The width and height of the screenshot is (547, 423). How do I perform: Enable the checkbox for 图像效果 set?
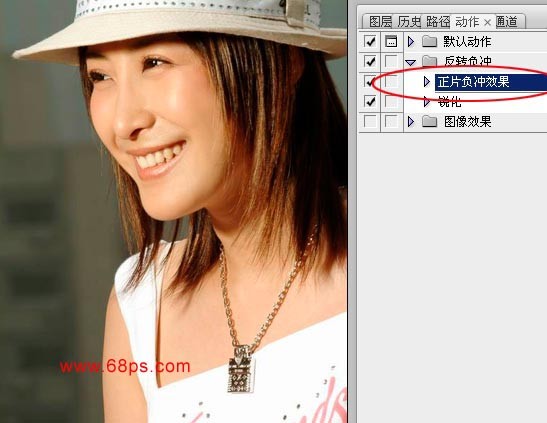(369, 121)
